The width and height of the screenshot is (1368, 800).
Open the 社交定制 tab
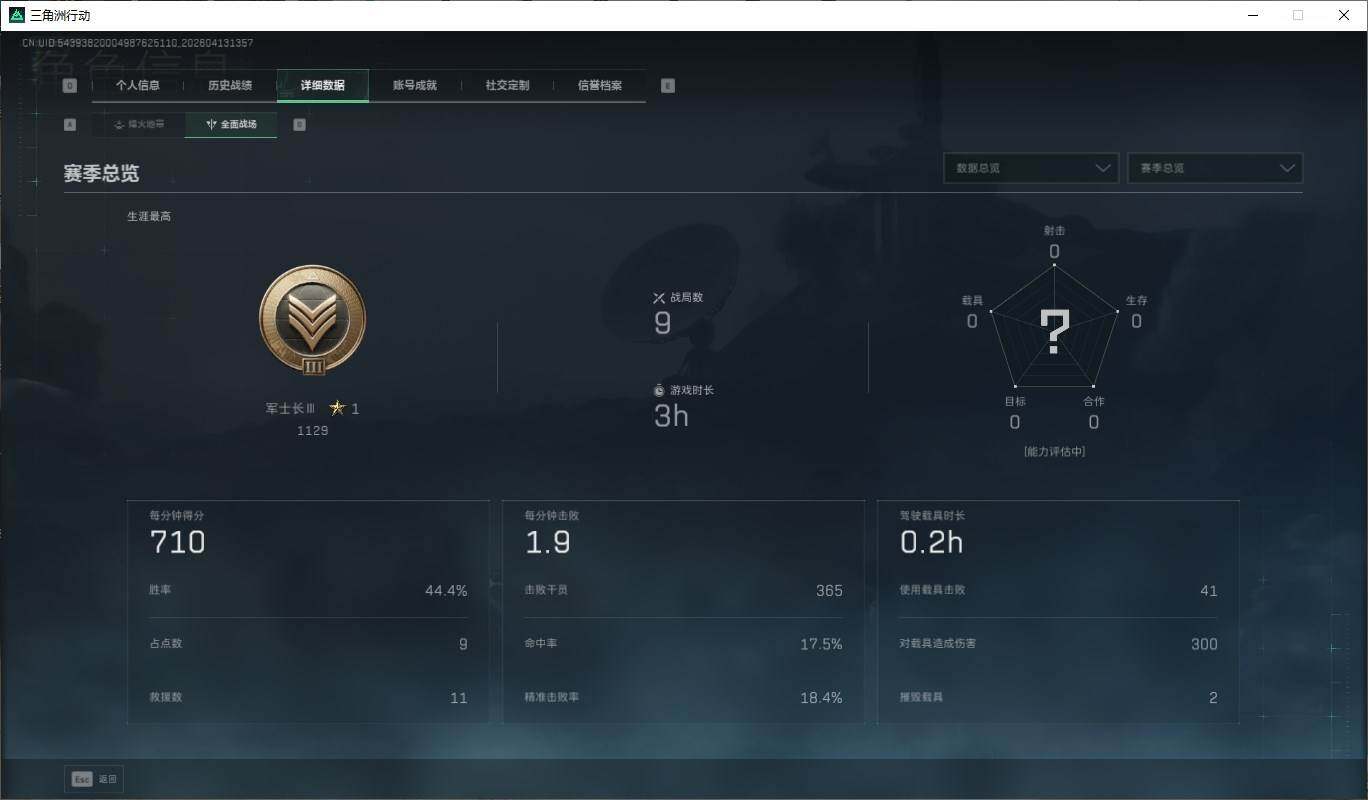pyautogui.click(x=507, y=86)
